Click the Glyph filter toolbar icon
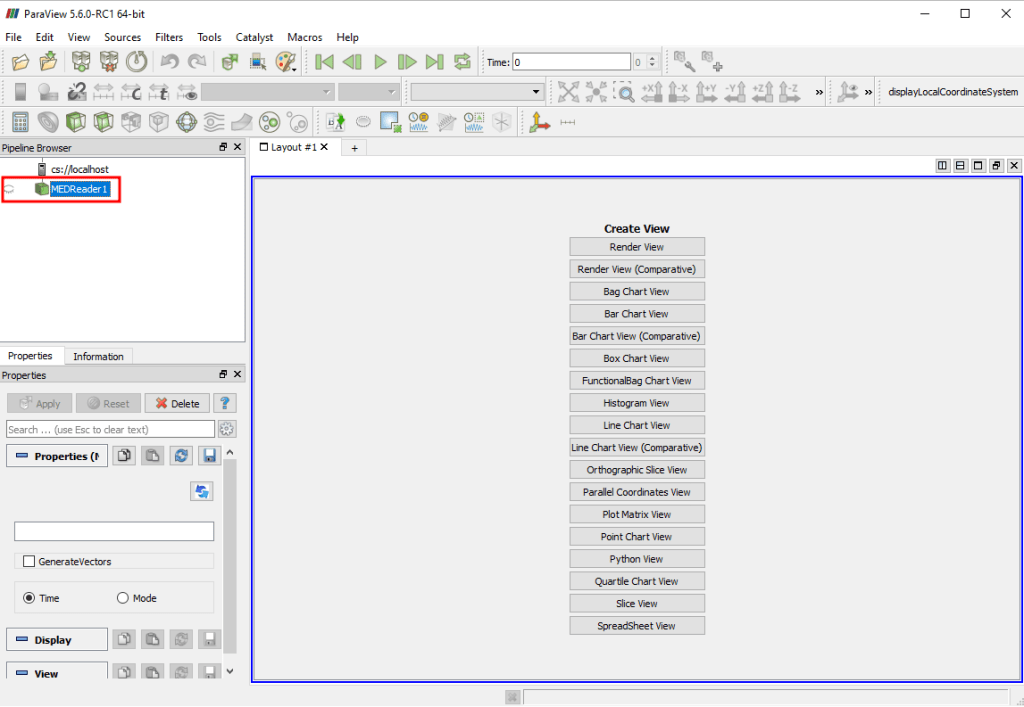Screen dimensions: 1024x707 (x=185, y=122)
